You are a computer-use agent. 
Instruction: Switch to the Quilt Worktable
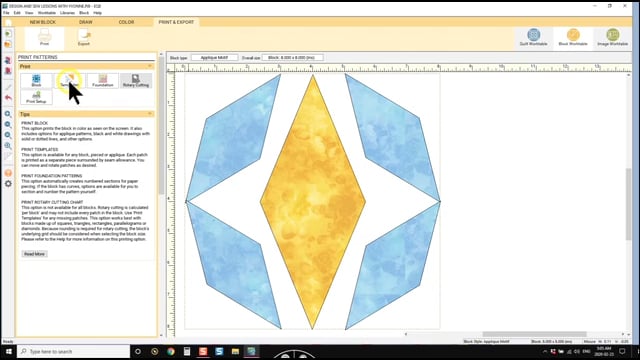tap(533, 37)
